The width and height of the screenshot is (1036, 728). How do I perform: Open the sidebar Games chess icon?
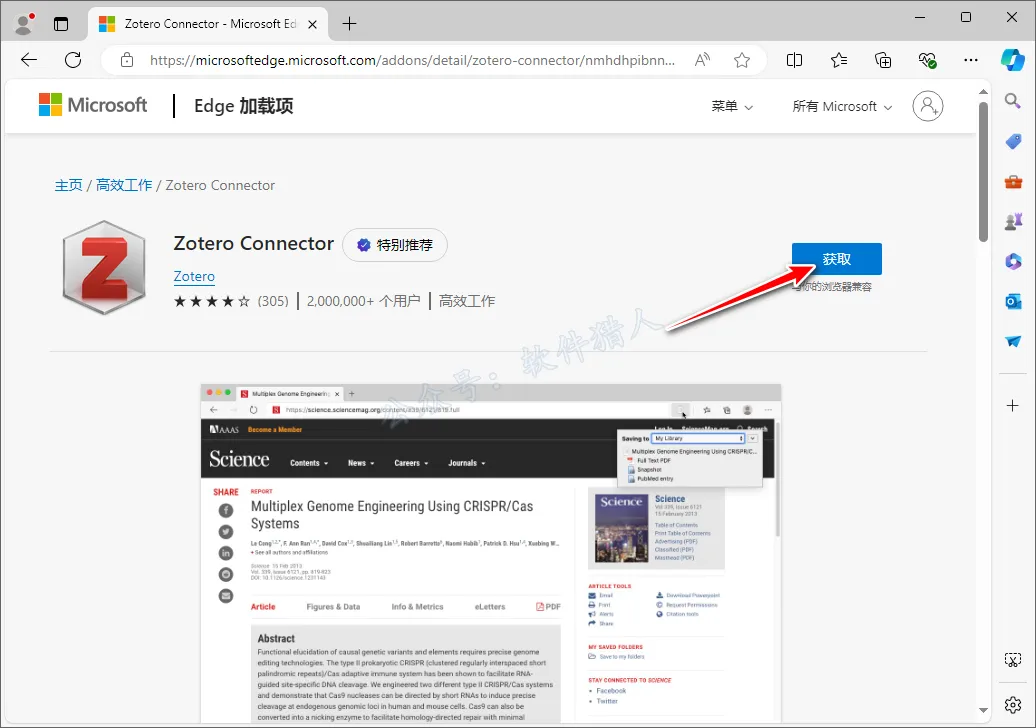pyautogui.click(x=1013, y=221)
